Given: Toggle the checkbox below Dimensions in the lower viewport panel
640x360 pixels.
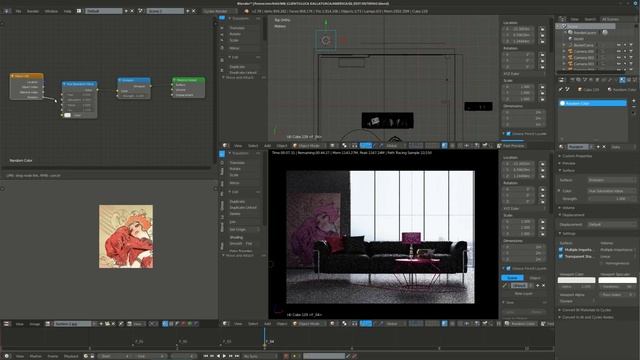Looking at the screenshot, I should (509, 268).
